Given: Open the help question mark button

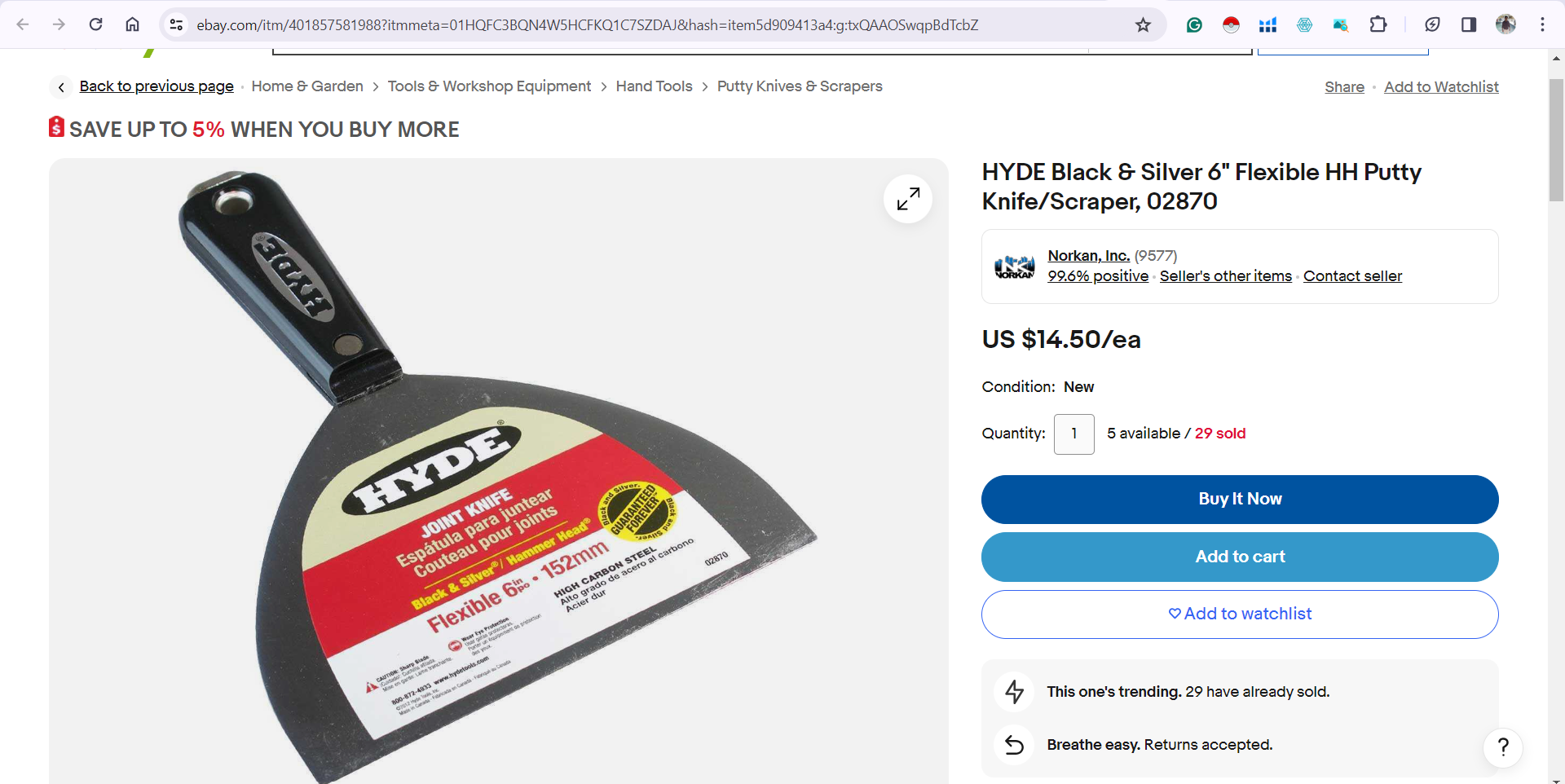Looking at the screenshot, I should click(1503, 747).
